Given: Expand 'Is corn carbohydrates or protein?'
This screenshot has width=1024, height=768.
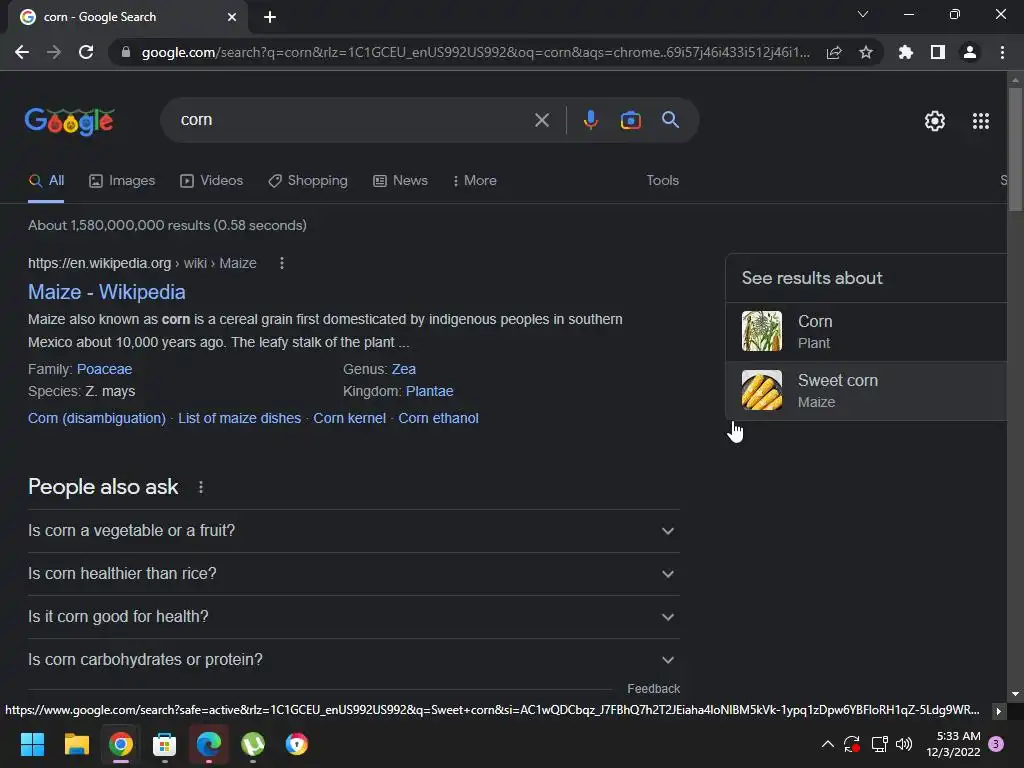Looking at the screenshot, I should point(353,660).
